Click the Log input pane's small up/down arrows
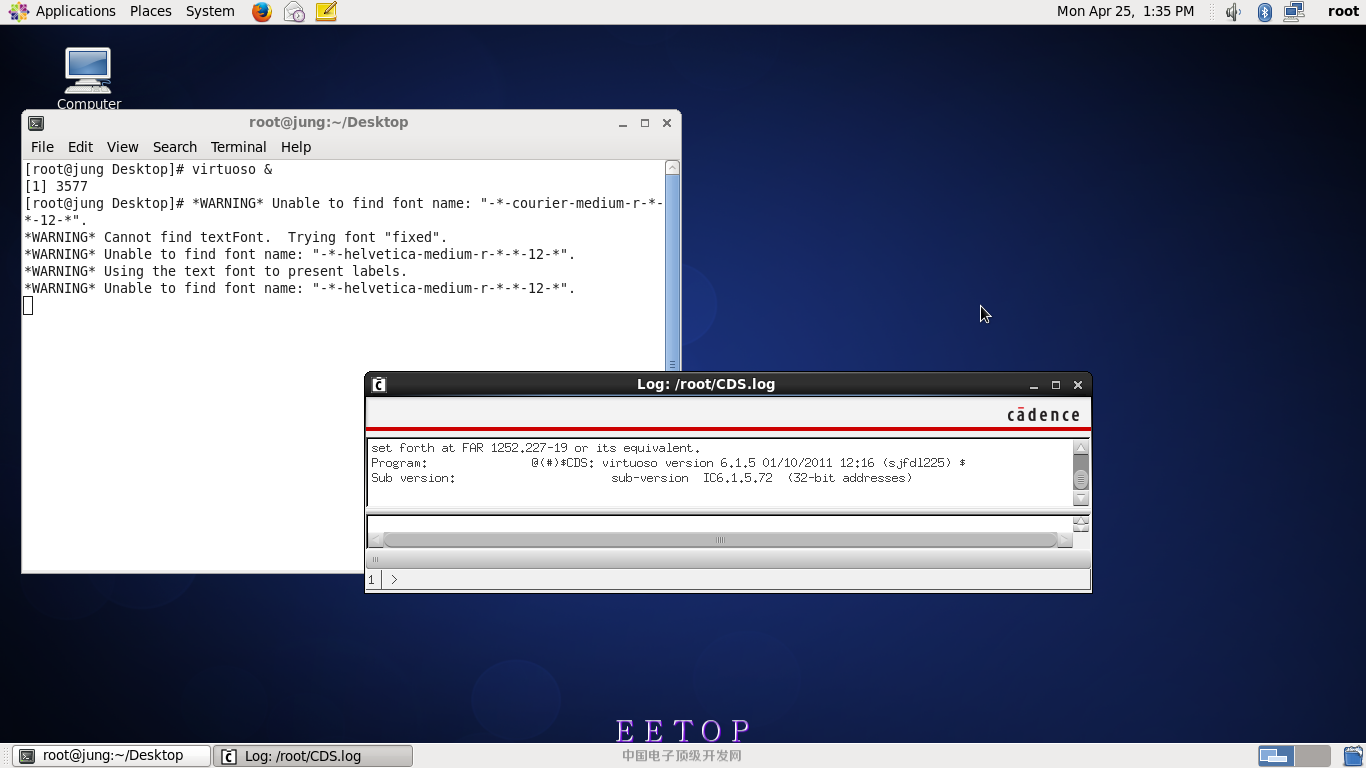Screen dimensions: 1366x768 pos(1081,523)
